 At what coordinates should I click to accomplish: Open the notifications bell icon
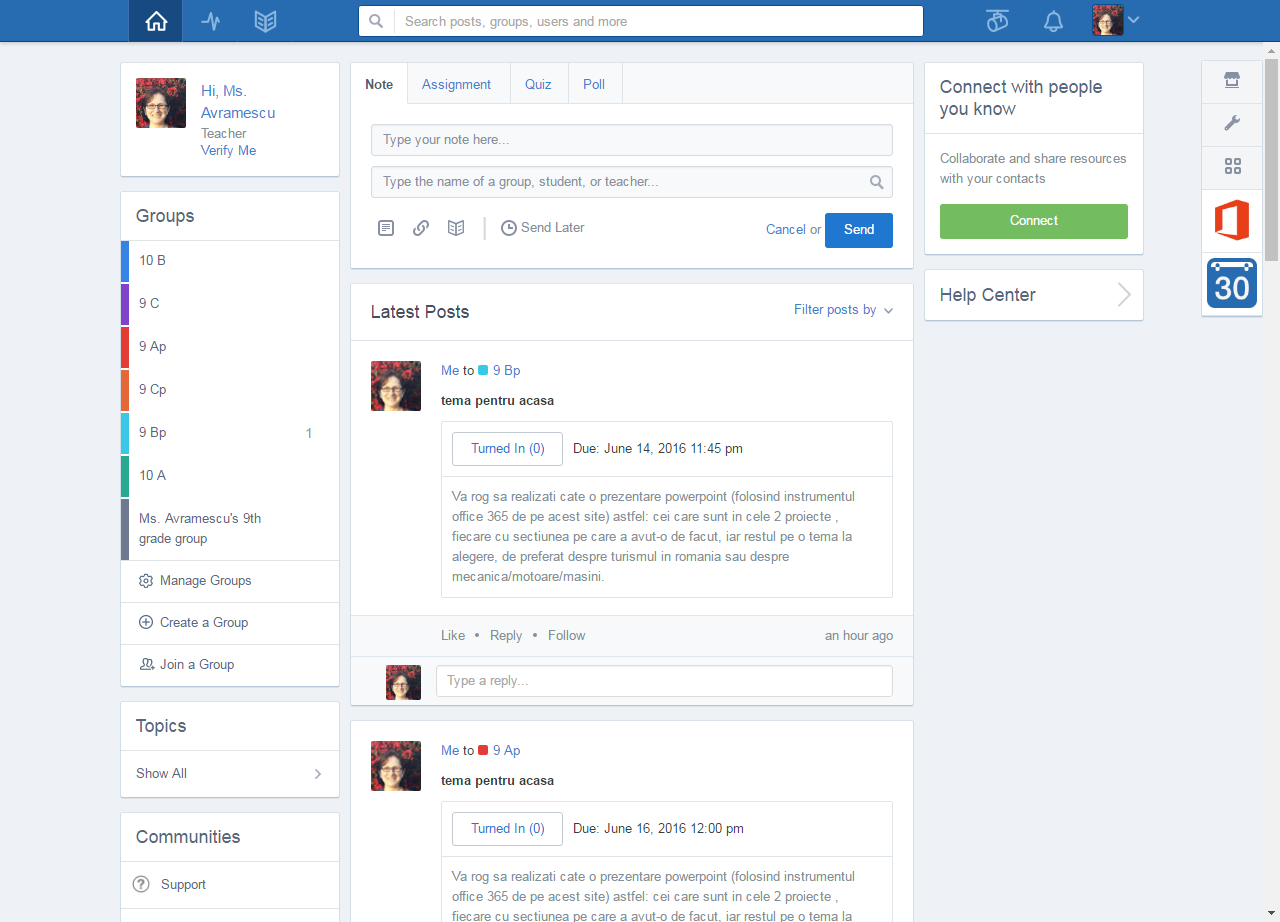[x=1053, y=21]
